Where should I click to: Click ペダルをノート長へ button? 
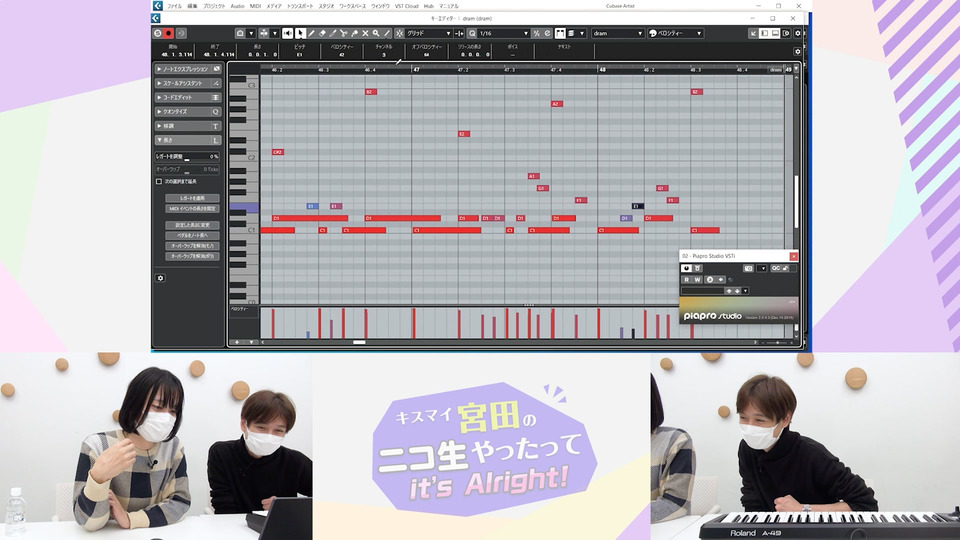coord(192,235)
